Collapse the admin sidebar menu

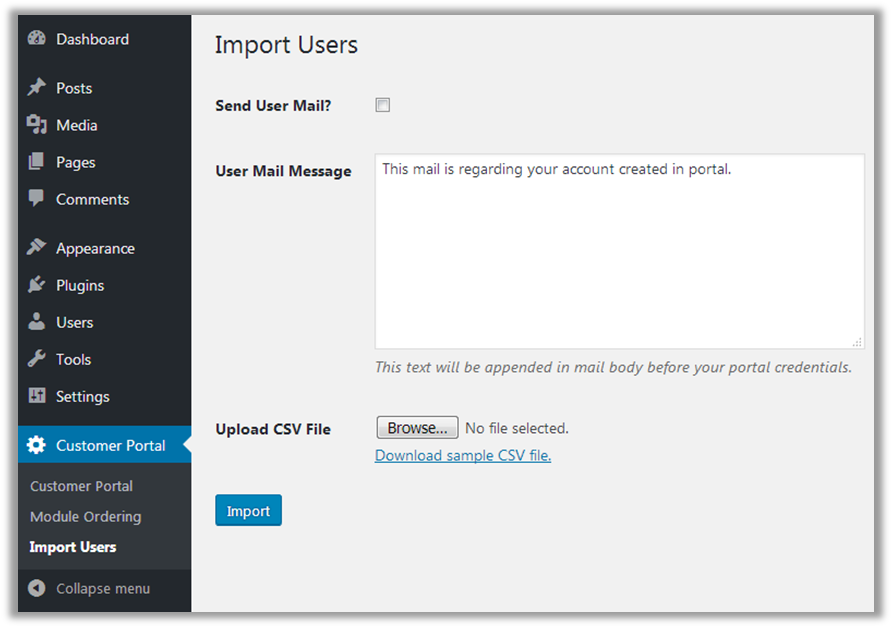coord(90,588)
